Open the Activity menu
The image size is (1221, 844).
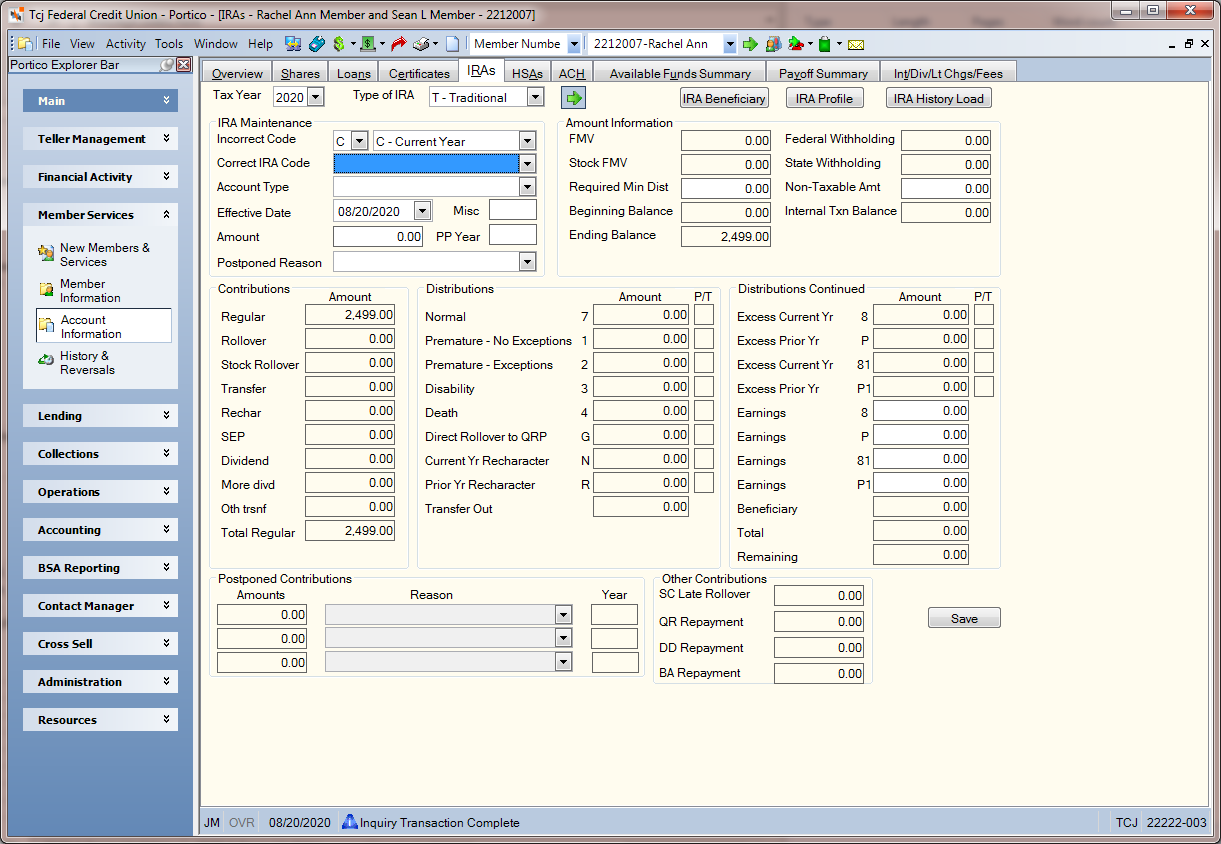tap(126, 44)
